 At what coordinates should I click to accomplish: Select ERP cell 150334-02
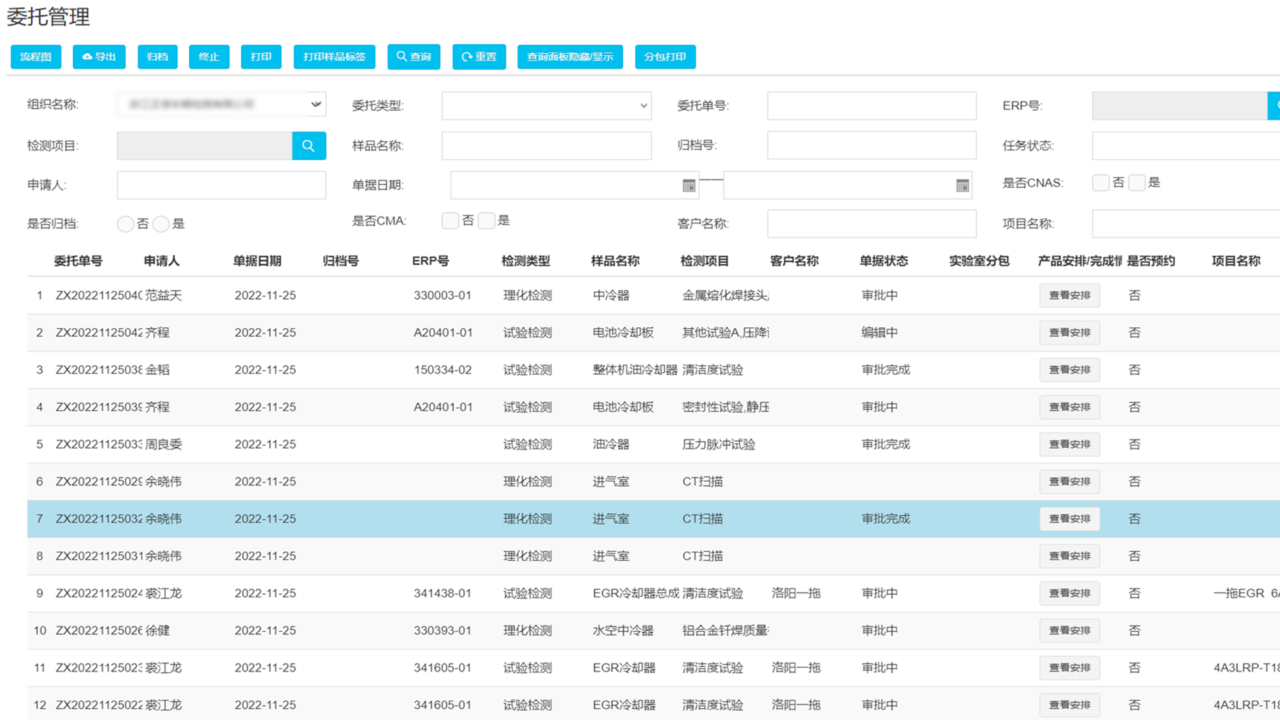click(x=443, y=370)
